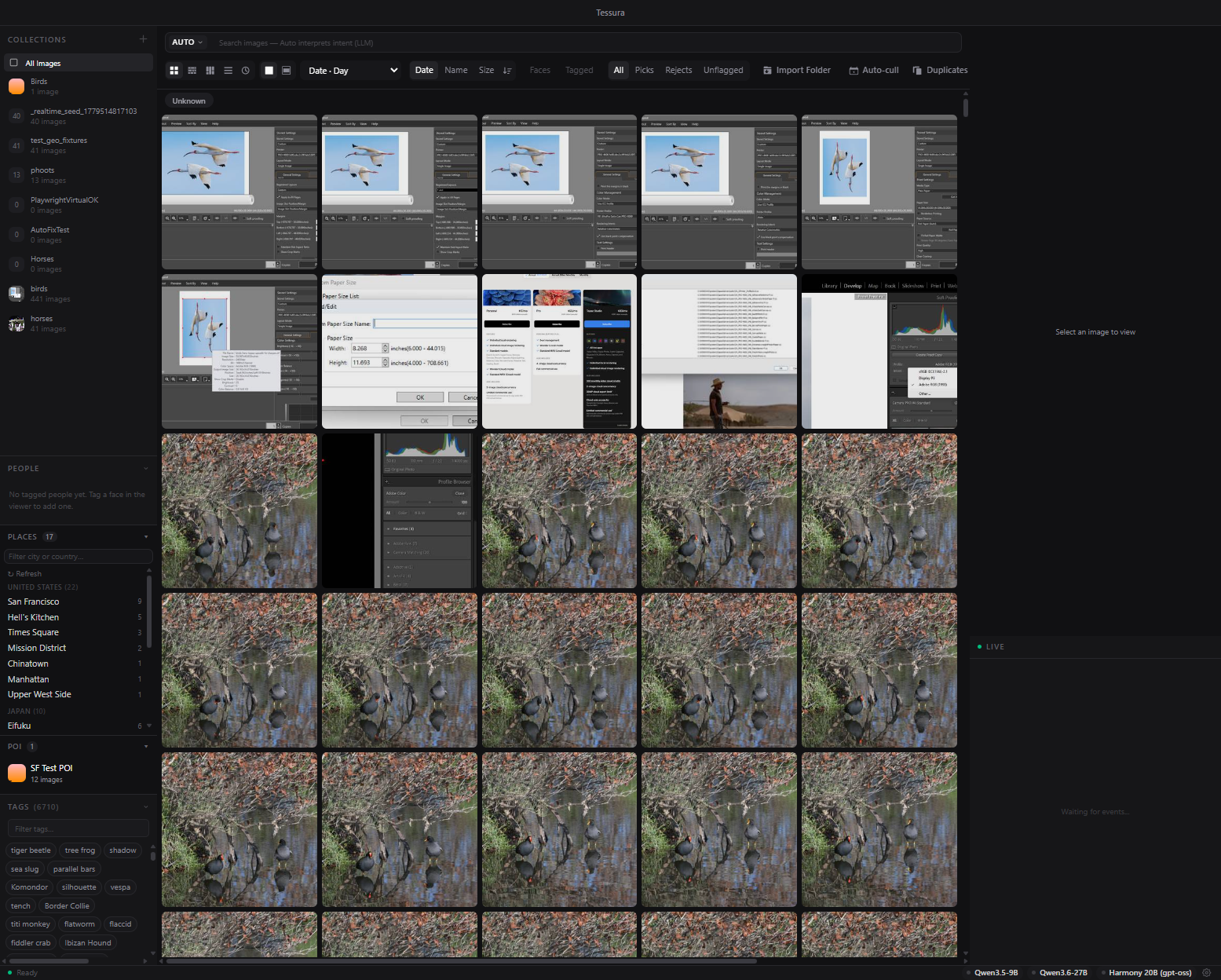Open the AUTO search mode dropdown

pyautogui.click(x=187, y=42)
